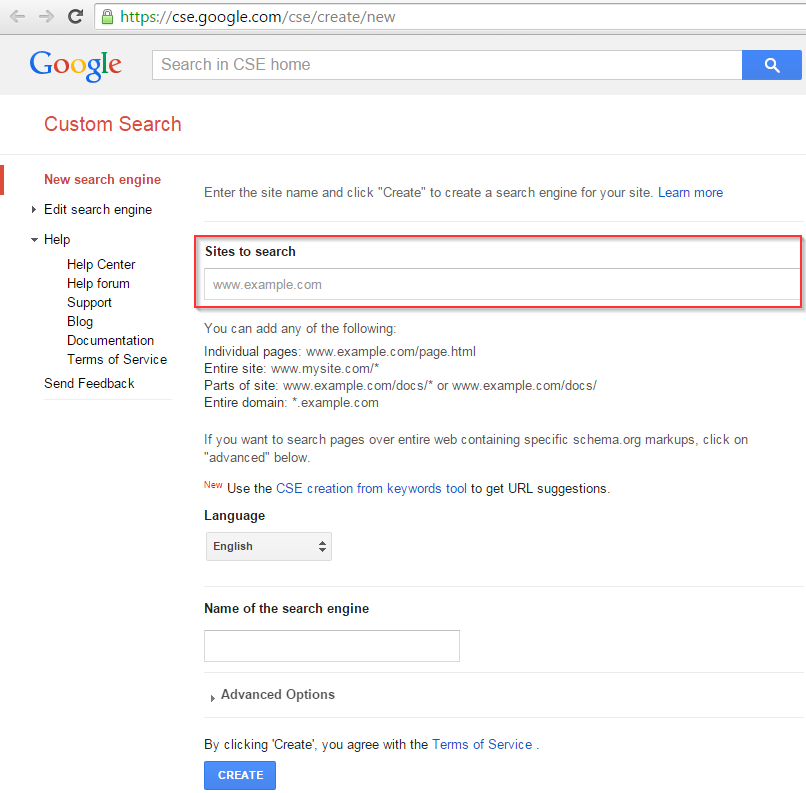Open Help Center in sidebar
806x793 pixels.
click(x=101, y=264)
